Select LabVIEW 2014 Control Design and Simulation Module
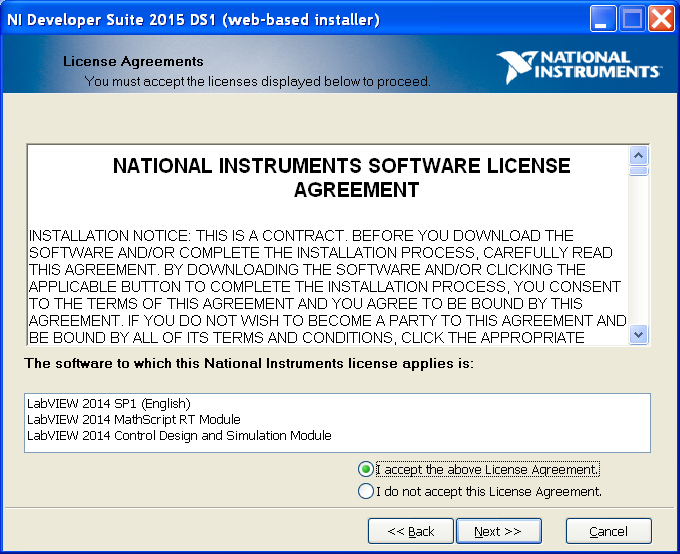Screen dimensions: 680x554 [x=179, y=436]
